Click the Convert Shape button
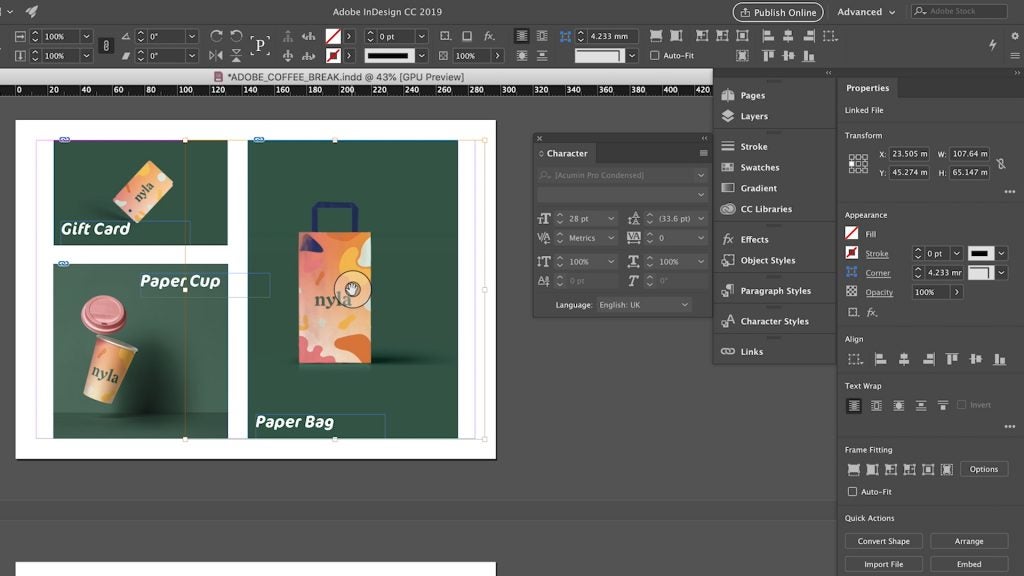This screenshot has height=576, width=1024. tap(883, 541)
